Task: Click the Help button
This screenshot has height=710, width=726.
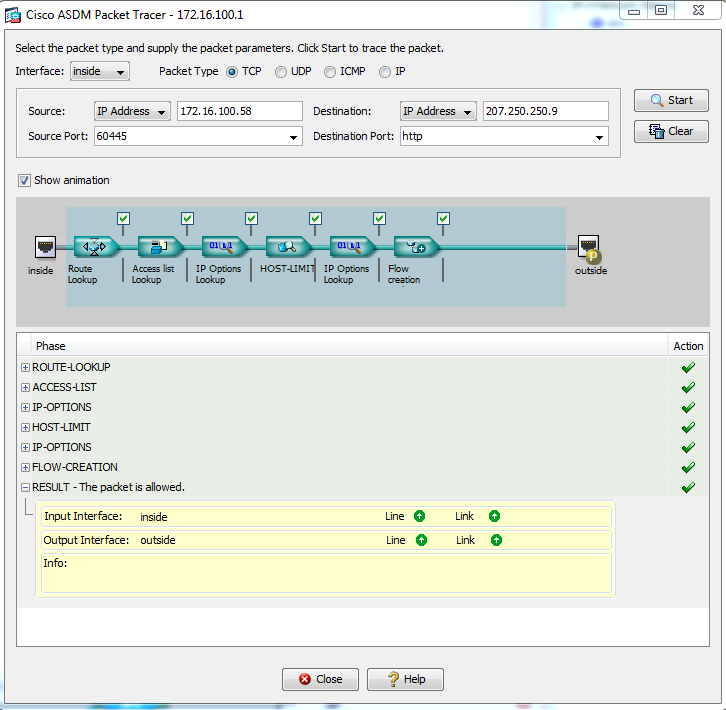Action: pyautogui.click(x=405, y=679)
